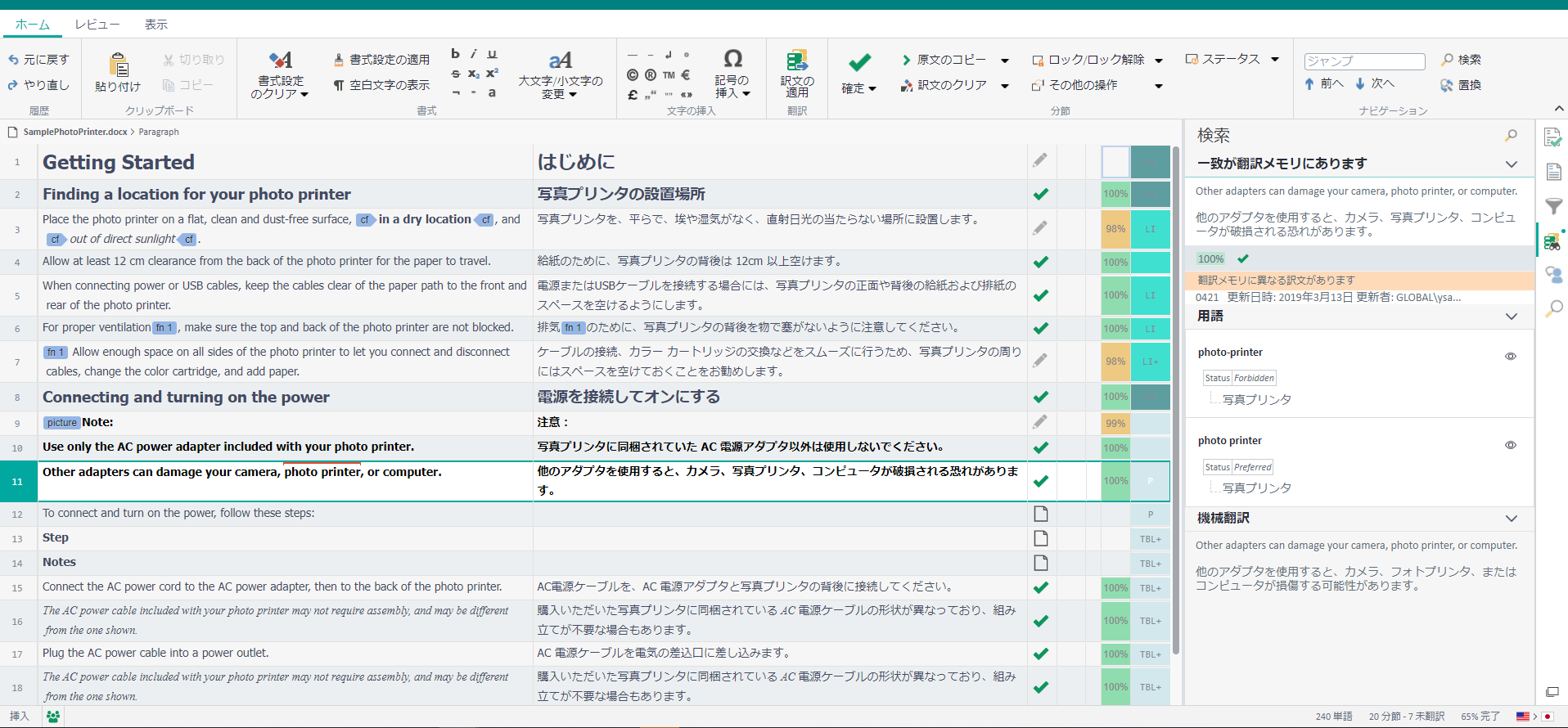This screenshot has width=1568, height=728.
Task: Click the 100% match entry in TM results
Action: 1359,258
